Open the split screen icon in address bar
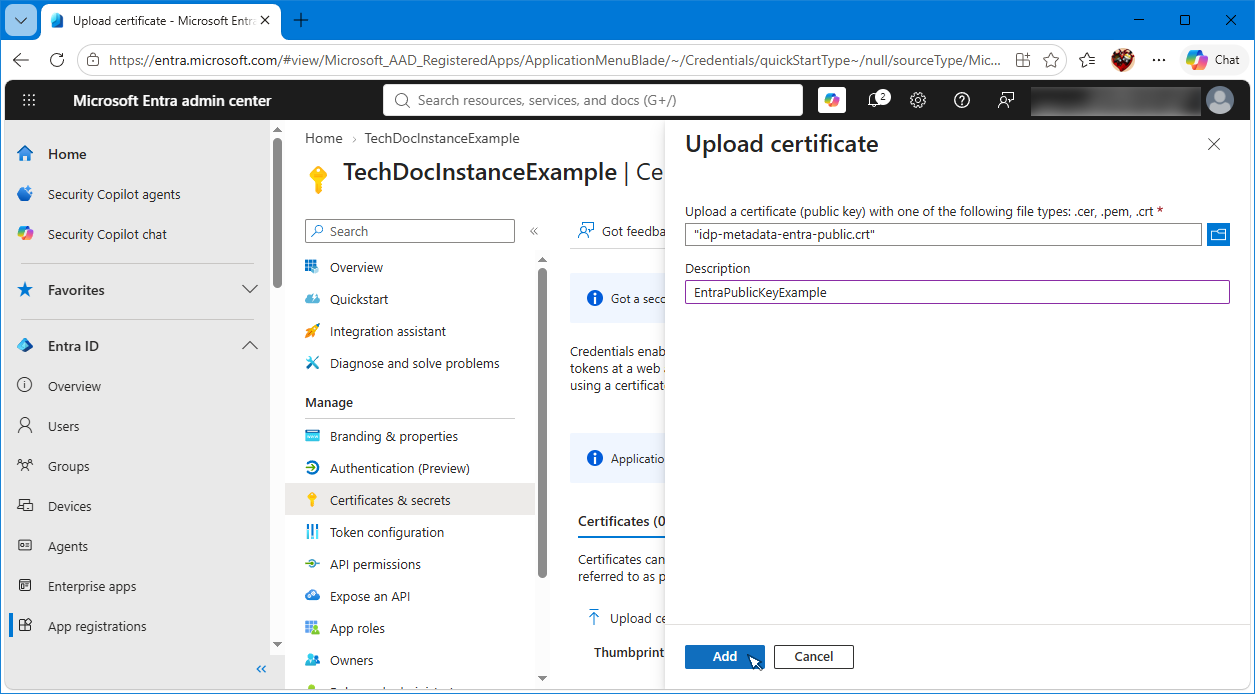The width and height of the screenshot is (1255, 694). [1023, 60]
